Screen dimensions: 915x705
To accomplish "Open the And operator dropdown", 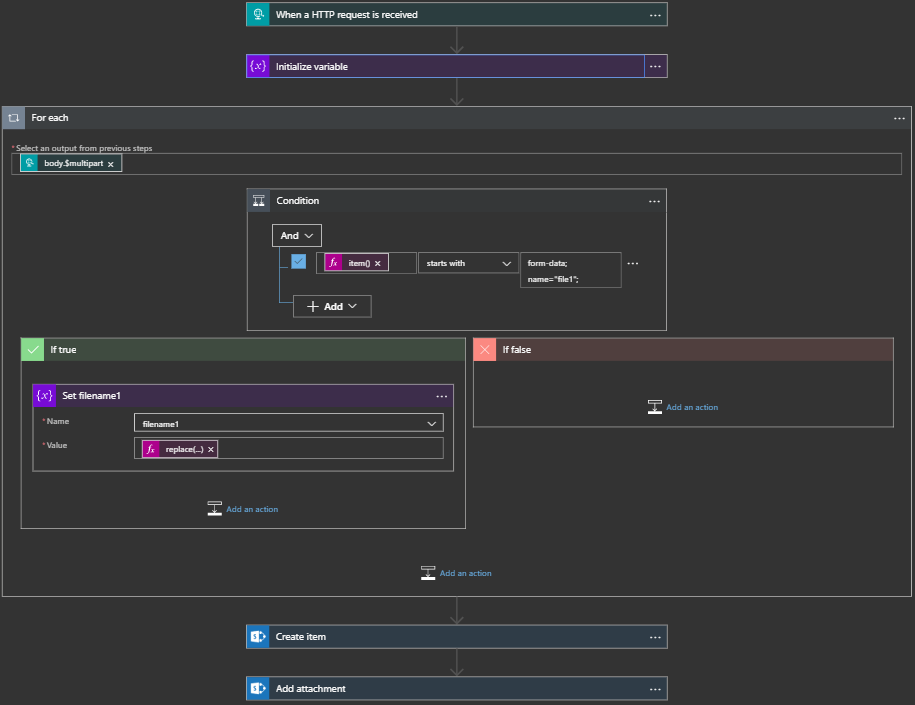I will coord(297,236).
